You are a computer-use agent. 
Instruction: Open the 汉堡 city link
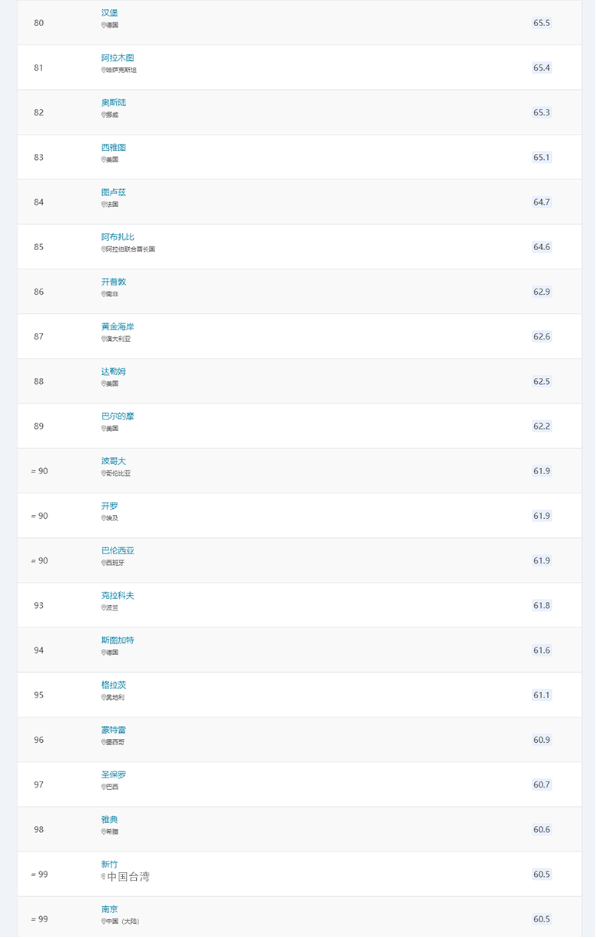110,13
